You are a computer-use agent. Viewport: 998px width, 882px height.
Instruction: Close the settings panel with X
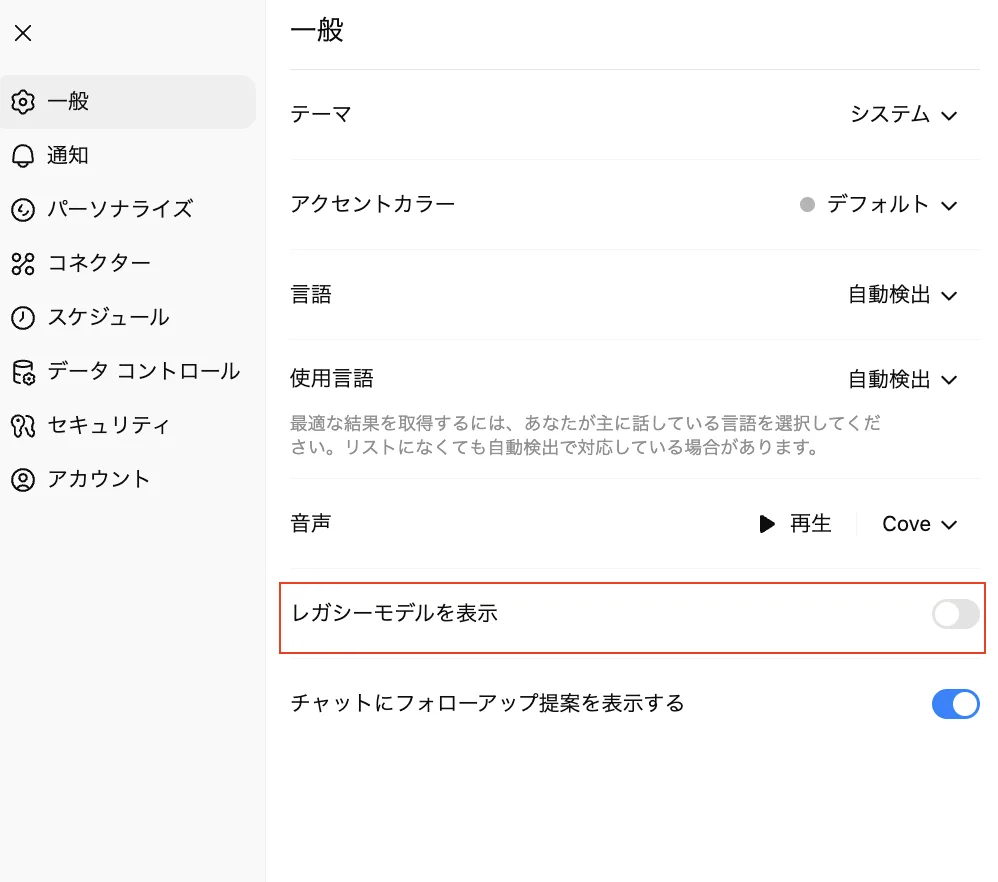coord(23,33)
